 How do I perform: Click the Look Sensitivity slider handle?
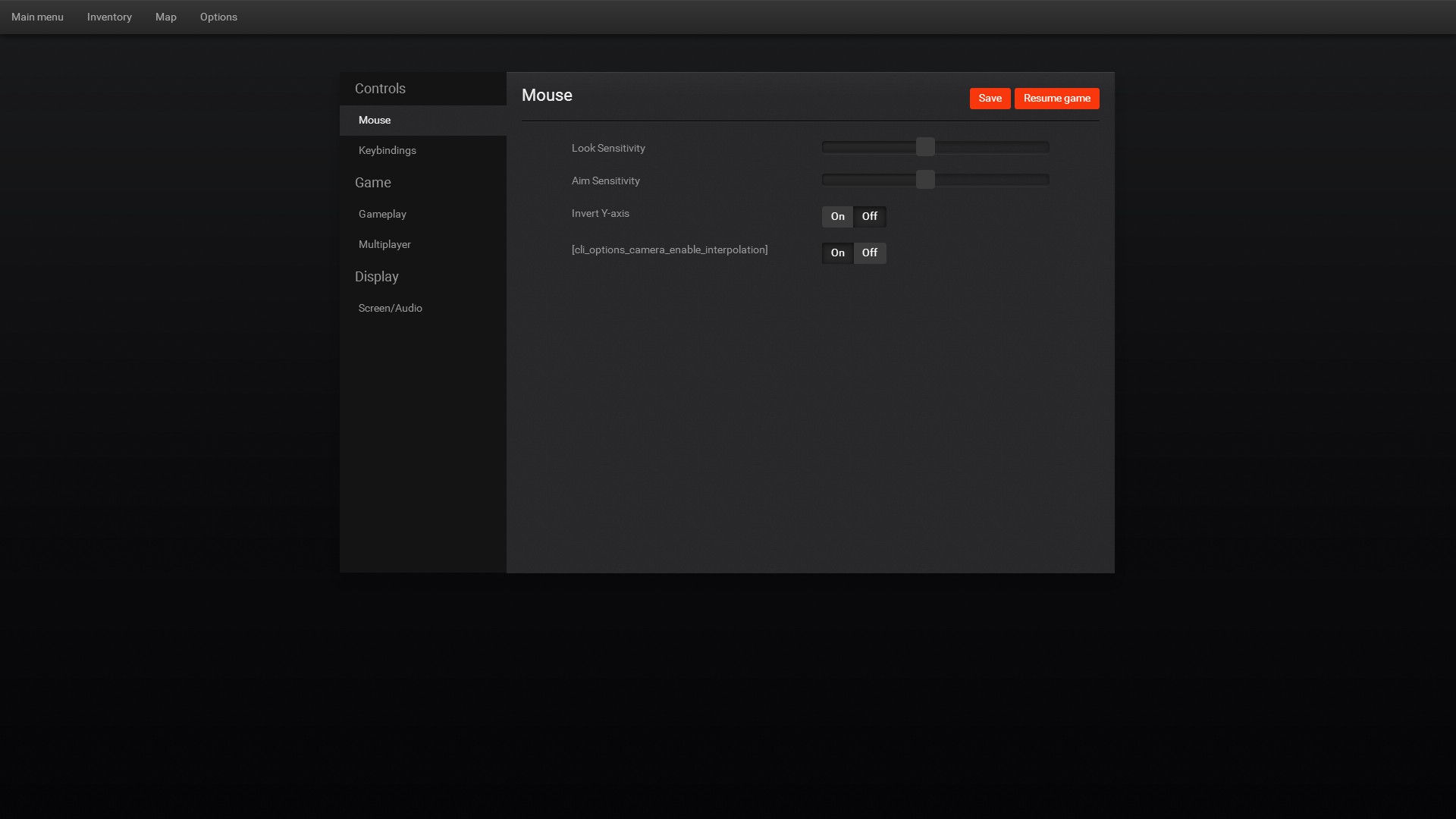(x=925, y=147)
